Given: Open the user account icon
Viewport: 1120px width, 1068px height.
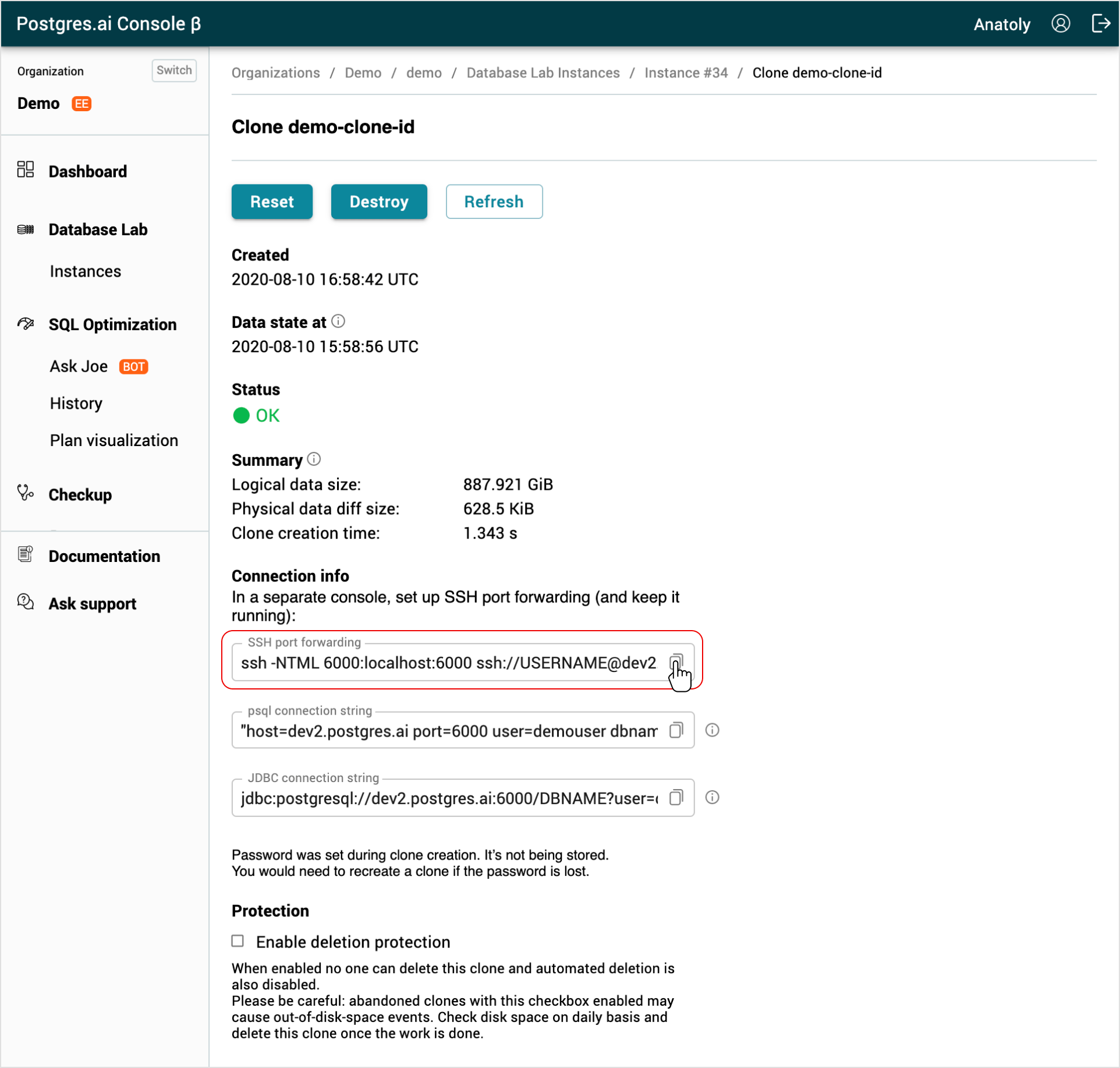Looking at the screenshot, I should click(1061, 24).
